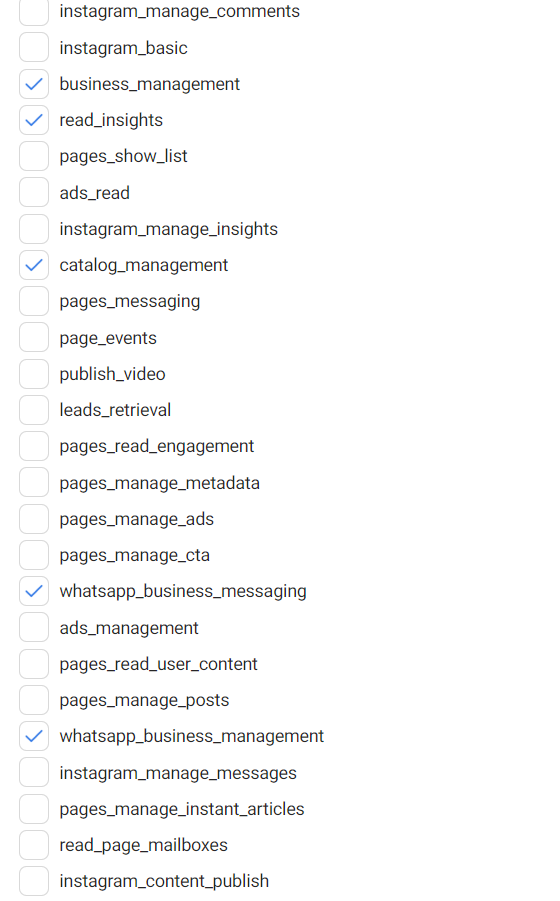560x901 pixels.
Task: Uncheck whatsapp_business_messaging permission
Action: coord(34,591)
